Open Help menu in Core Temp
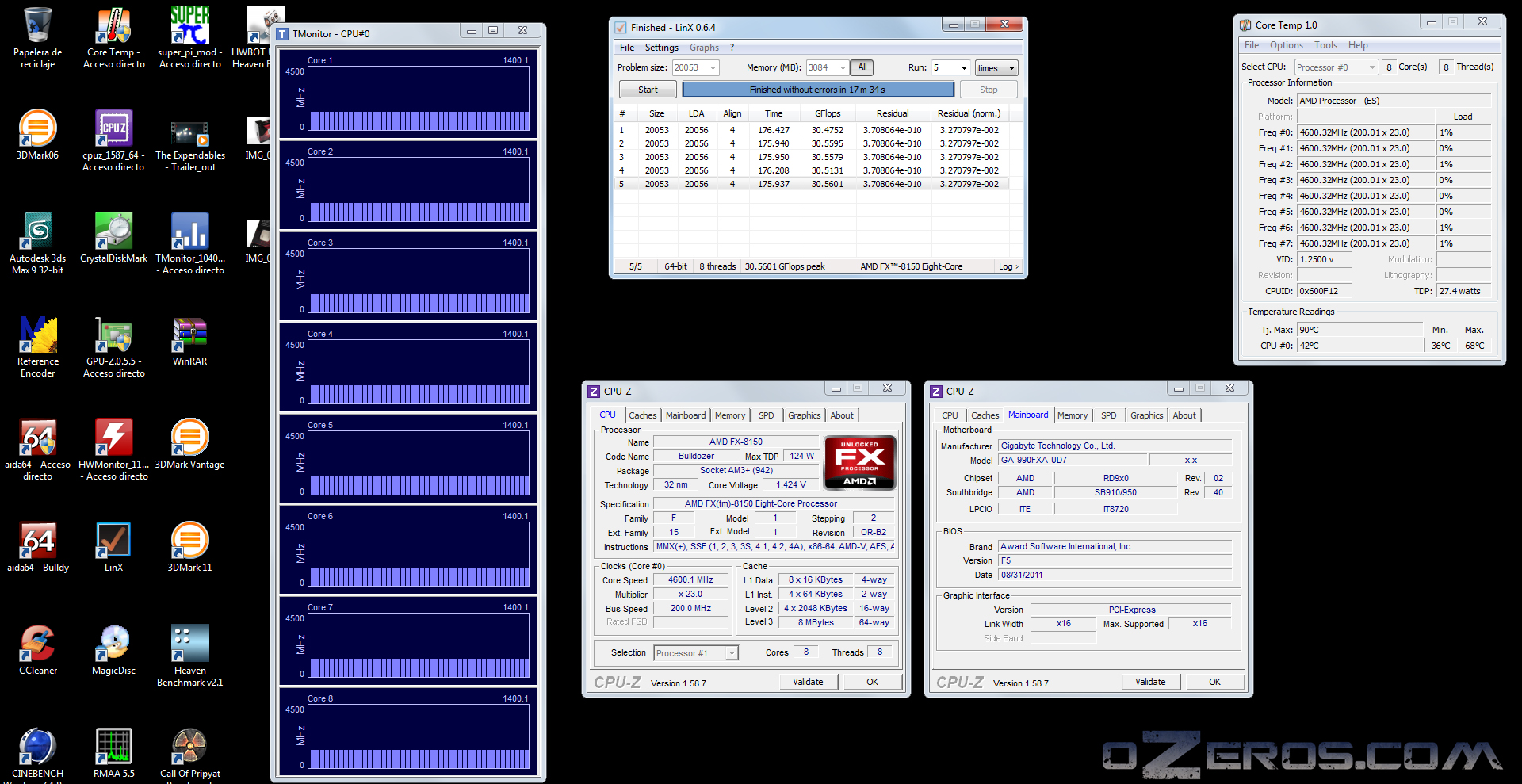 [x=1358, y=45]
